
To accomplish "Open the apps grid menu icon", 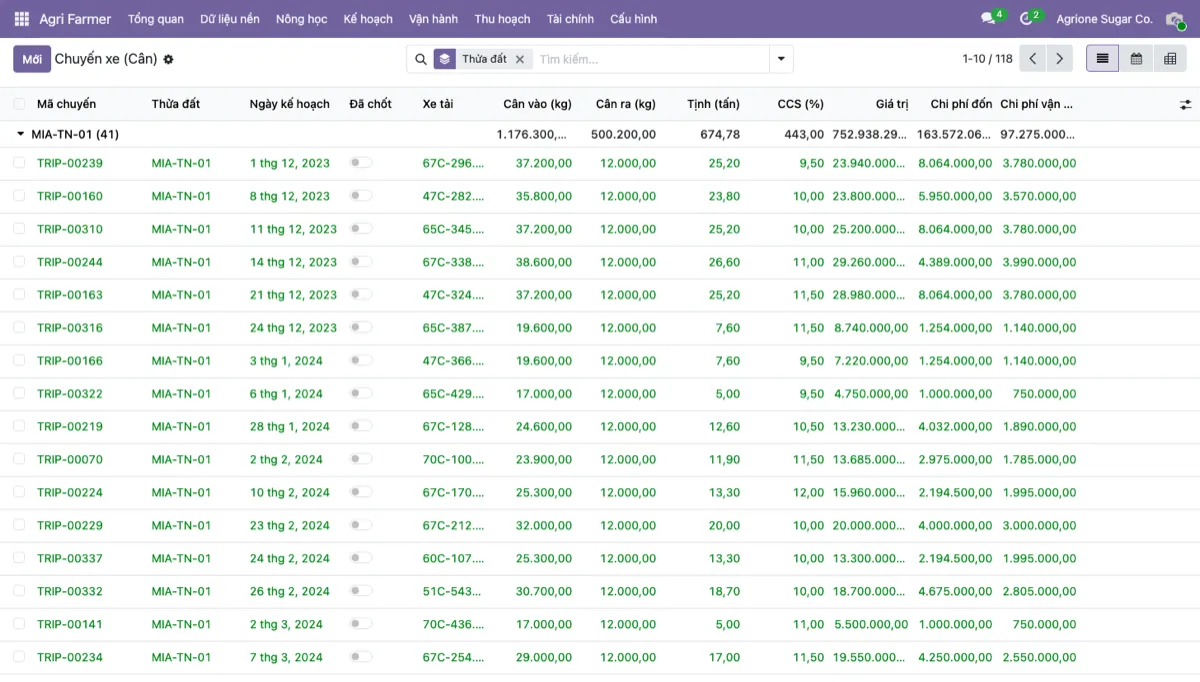I will tap(21, 19).
